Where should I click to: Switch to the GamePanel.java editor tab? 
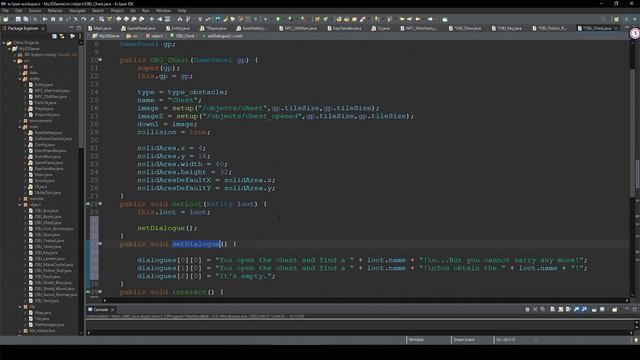pyautogui.click(x=138, y=28)
